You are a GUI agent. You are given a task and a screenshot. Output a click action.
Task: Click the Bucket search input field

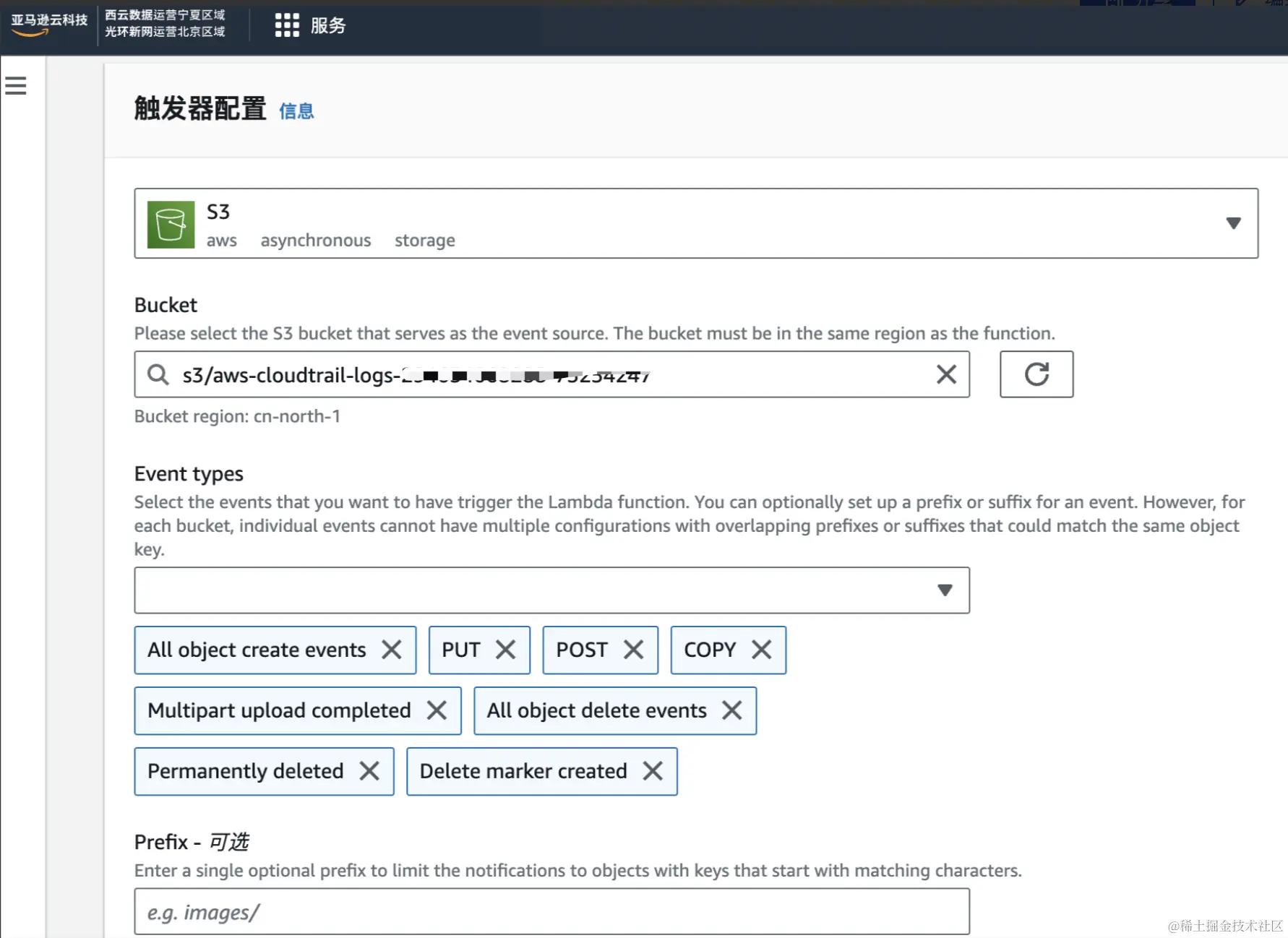pyautogui.click(x=551, y=374)
